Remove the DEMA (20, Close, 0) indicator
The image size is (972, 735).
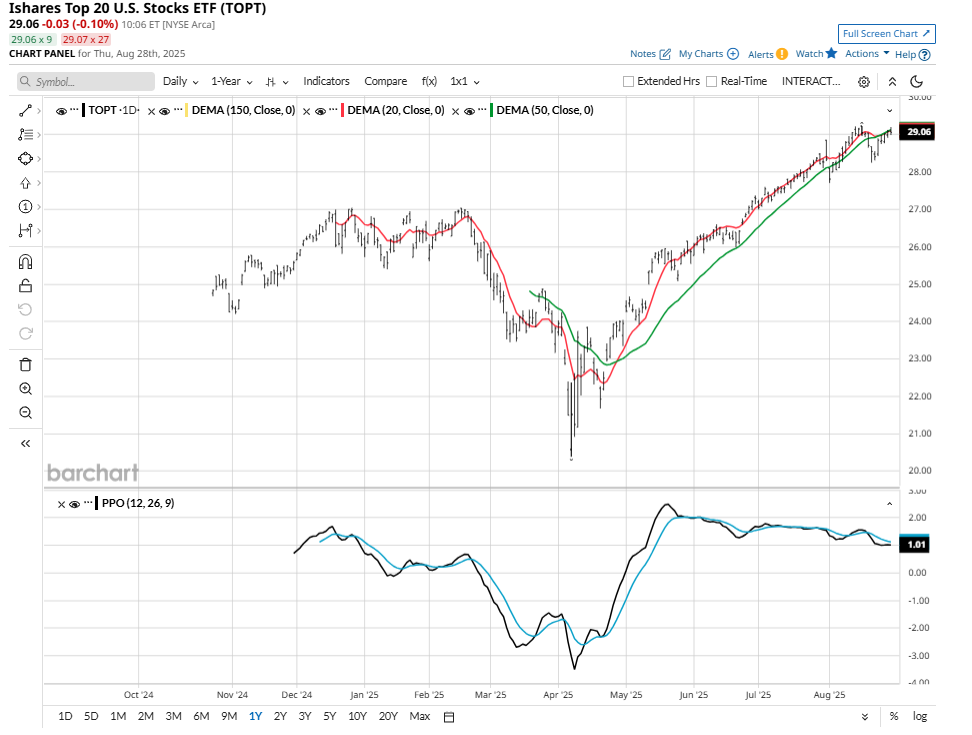click(306, 112)
